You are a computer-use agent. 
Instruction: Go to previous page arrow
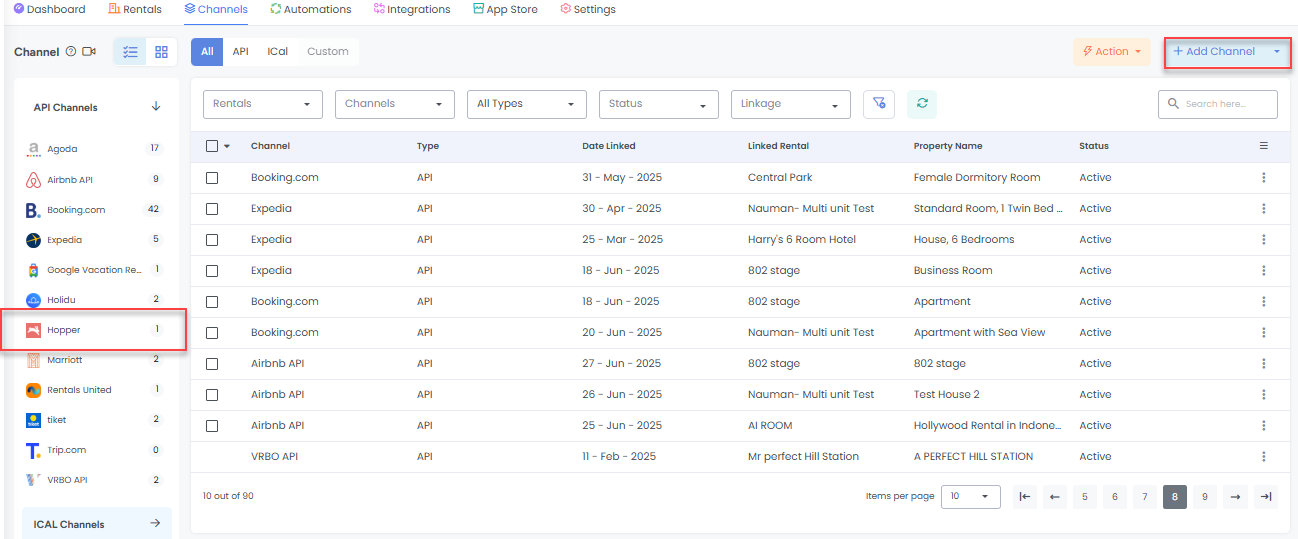pyautogui.click(x=1055, y=497)
